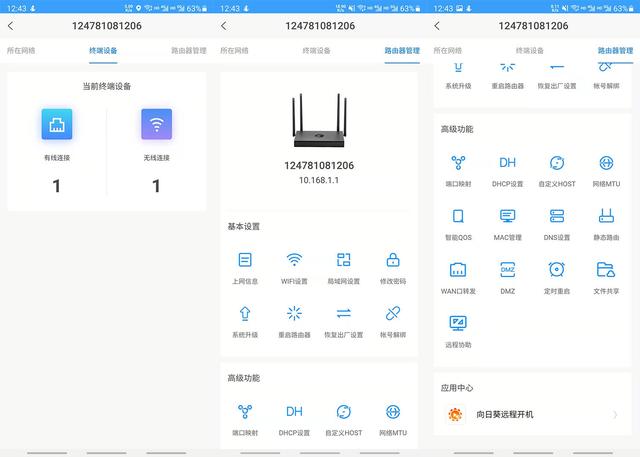Go back using the left screen's arrow
The image size is (640, 457).
[x=11, y=26]
